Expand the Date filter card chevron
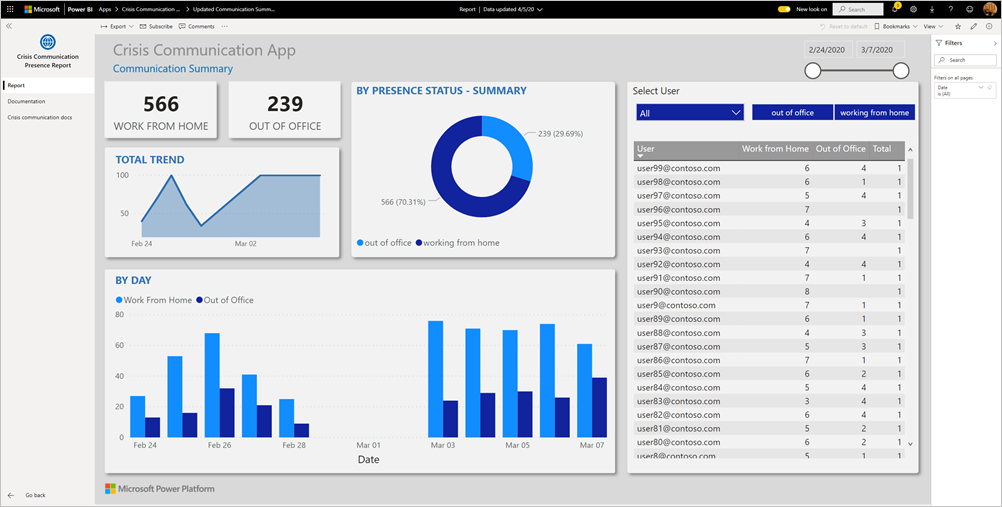 coord(981,87)
